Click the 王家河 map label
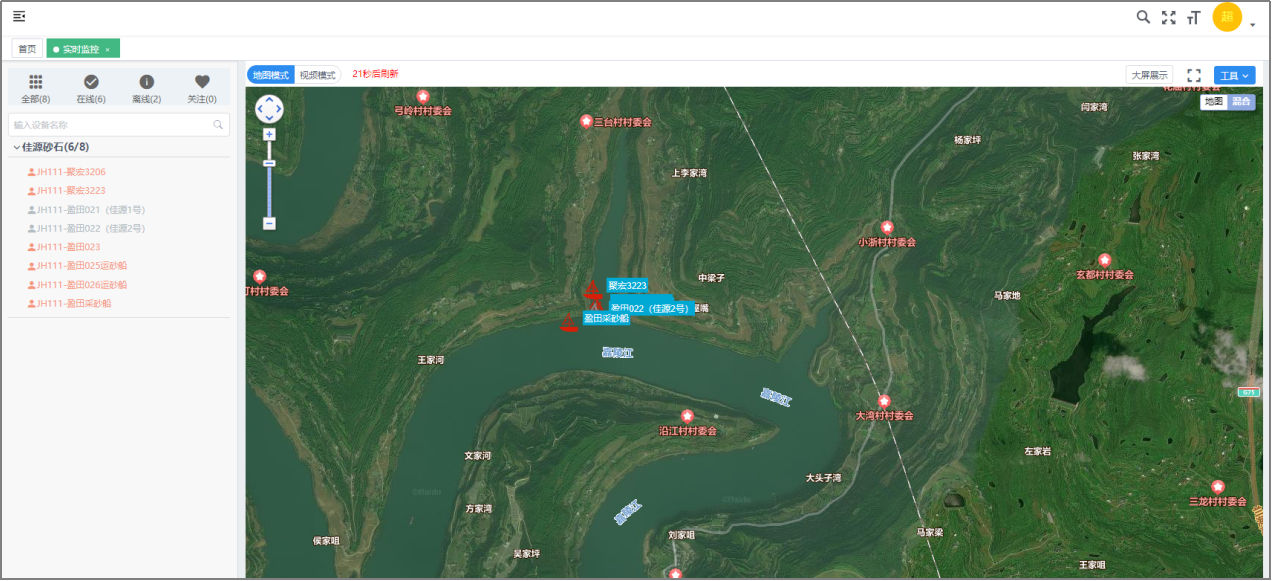 (430, 359)
